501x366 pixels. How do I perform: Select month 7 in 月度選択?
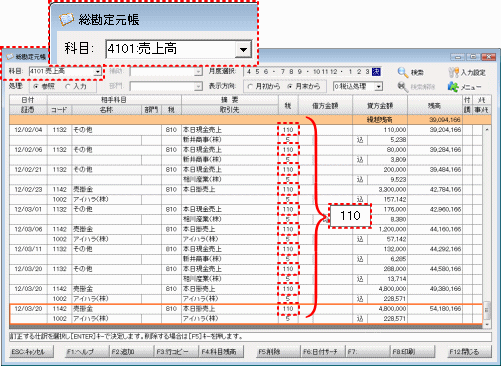click(283, 71)
